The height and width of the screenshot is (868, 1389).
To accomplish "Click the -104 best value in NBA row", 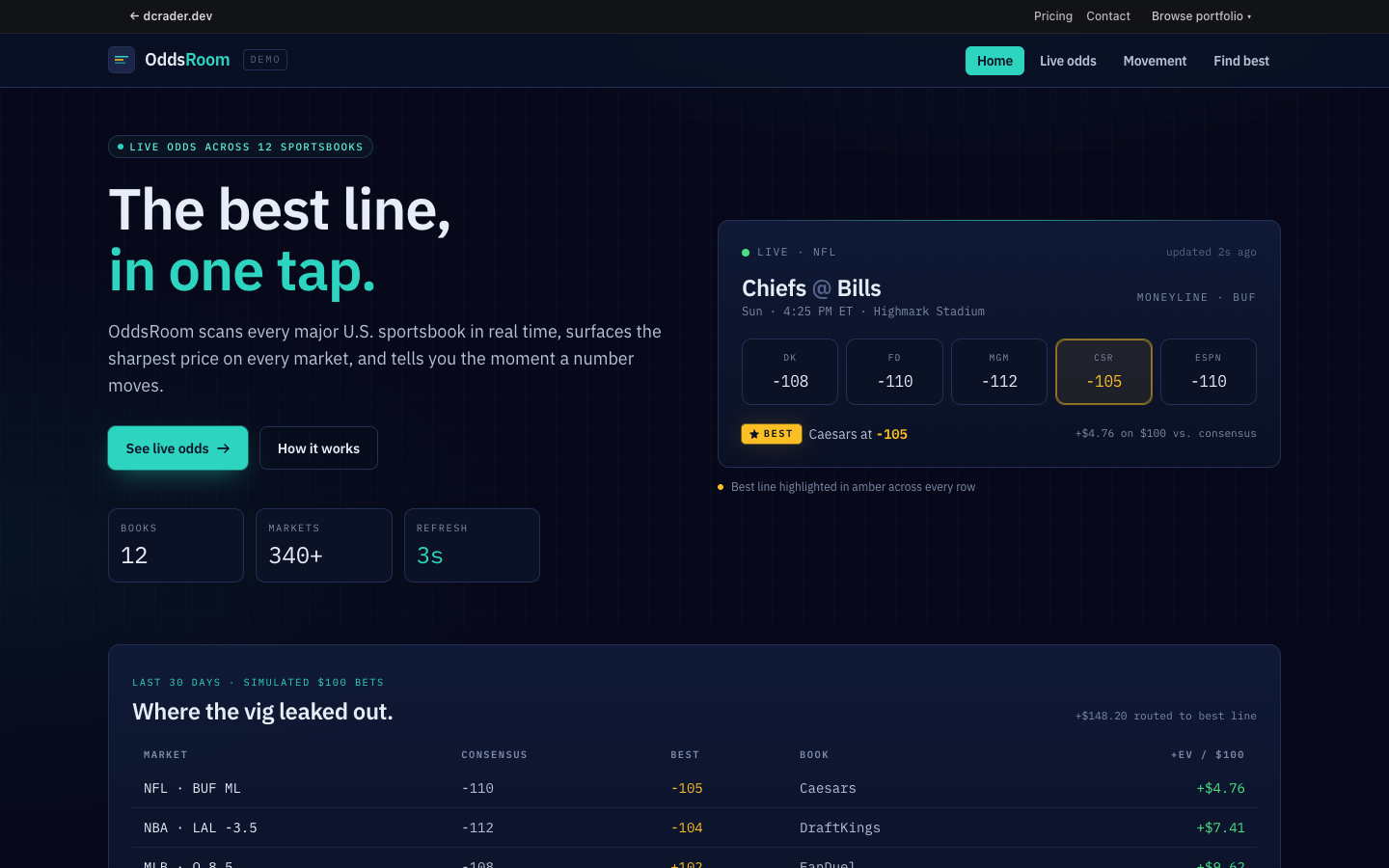I will point(687,828).
